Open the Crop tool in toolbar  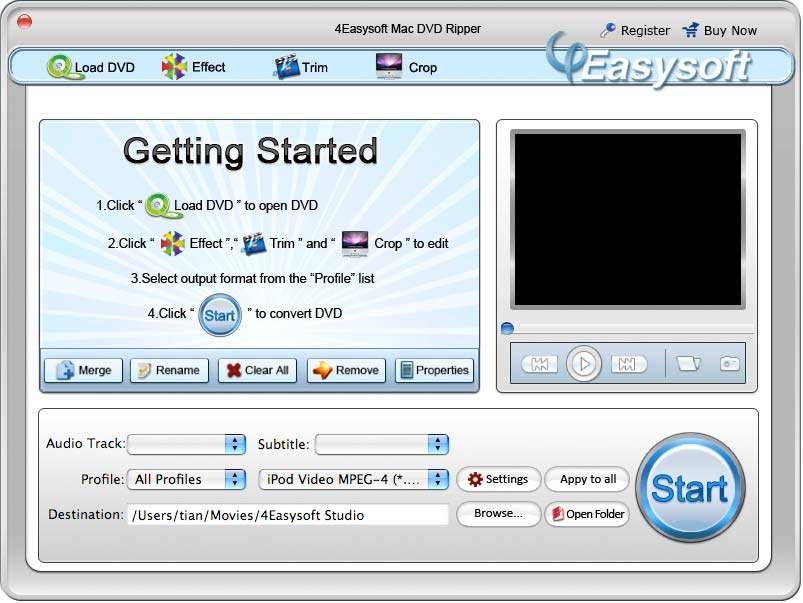click(x=406, y=67)
